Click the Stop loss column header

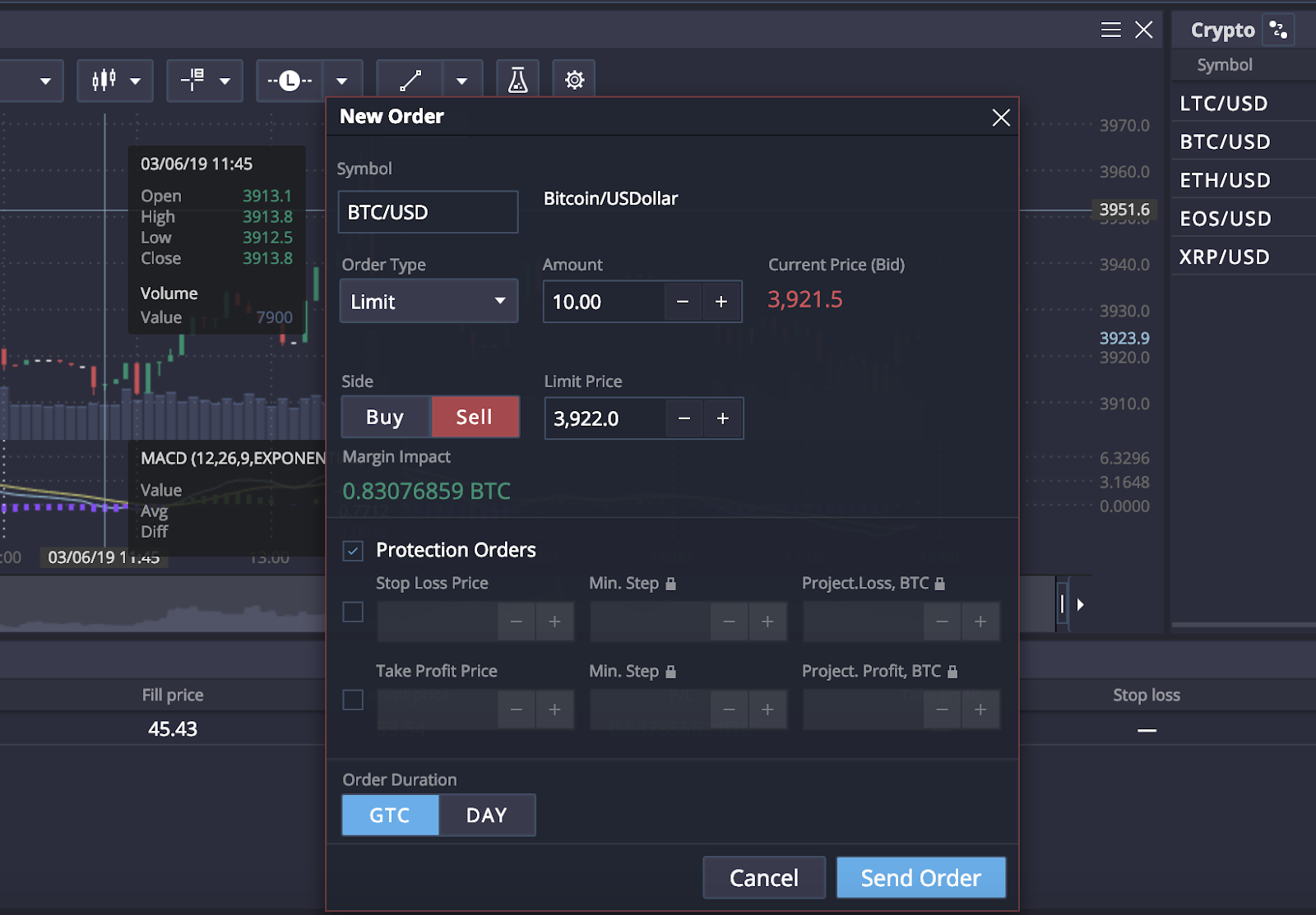pos(1147,695)
